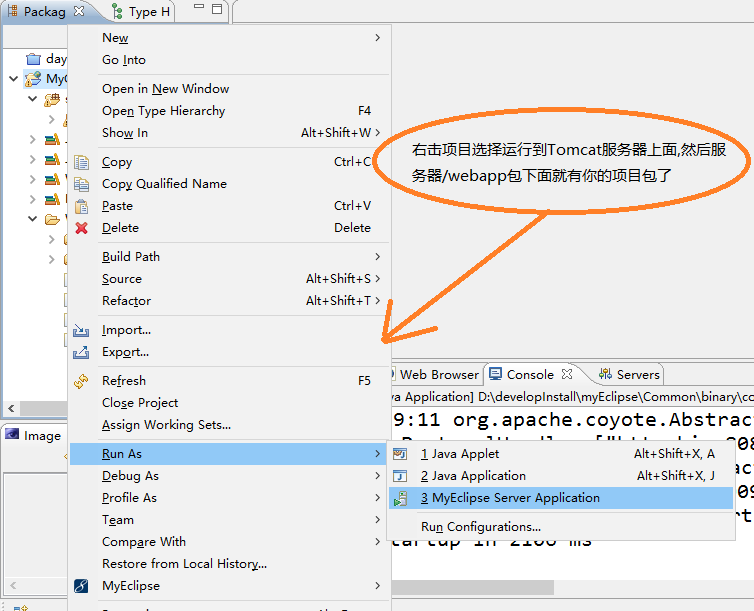The image size is (754, 611).
Task: Collapse the open folder node in the tree
Action: coord(33,219)
